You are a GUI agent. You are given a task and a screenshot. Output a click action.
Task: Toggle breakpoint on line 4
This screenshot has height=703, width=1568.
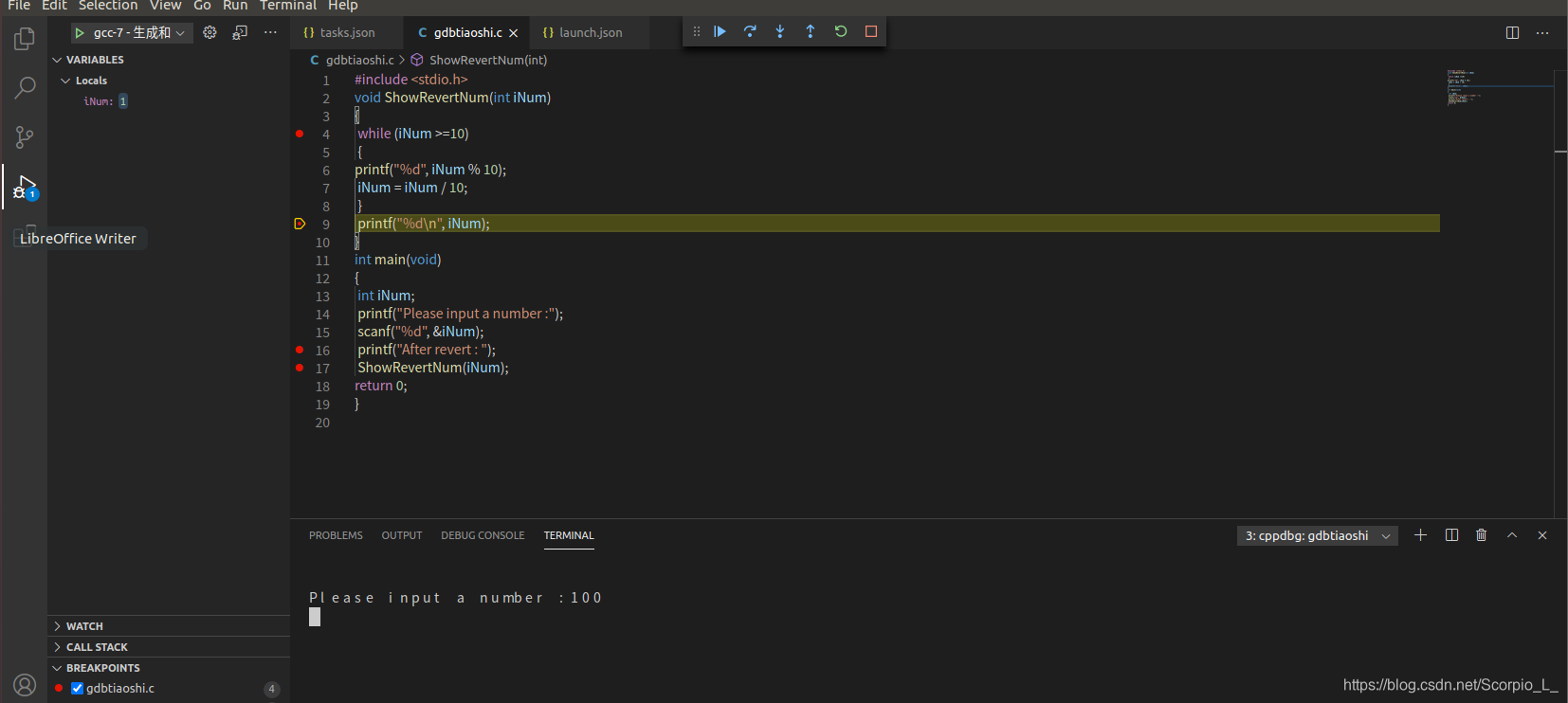(300, 134)
